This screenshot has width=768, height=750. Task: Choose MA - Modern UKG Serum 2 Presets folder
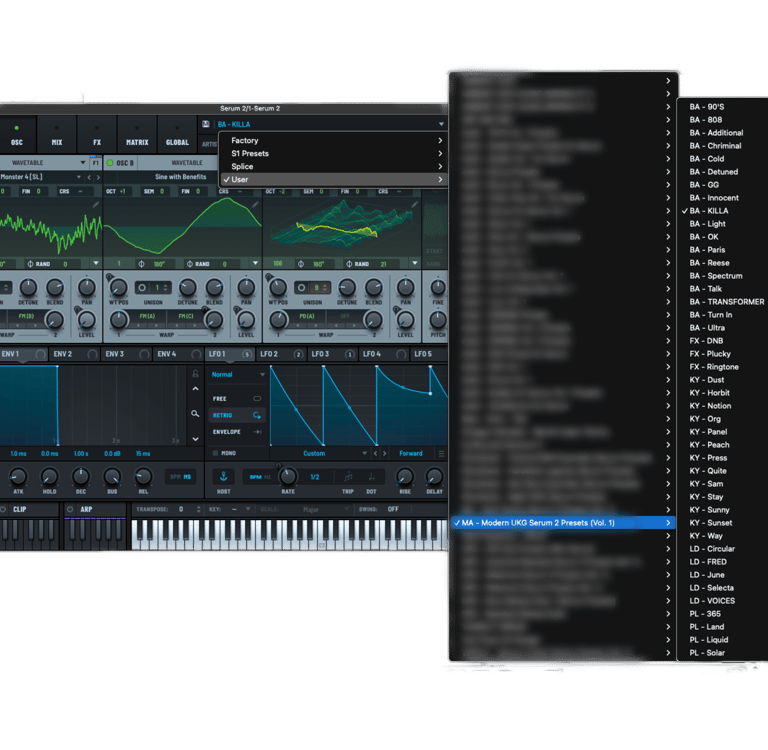(x=563, y=523)
